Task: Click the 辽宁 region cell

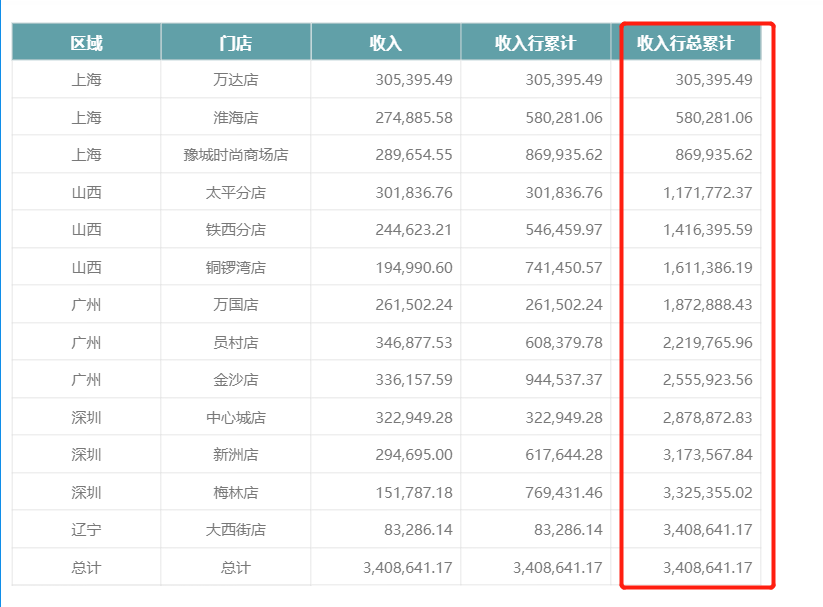Action: [87, 530]
